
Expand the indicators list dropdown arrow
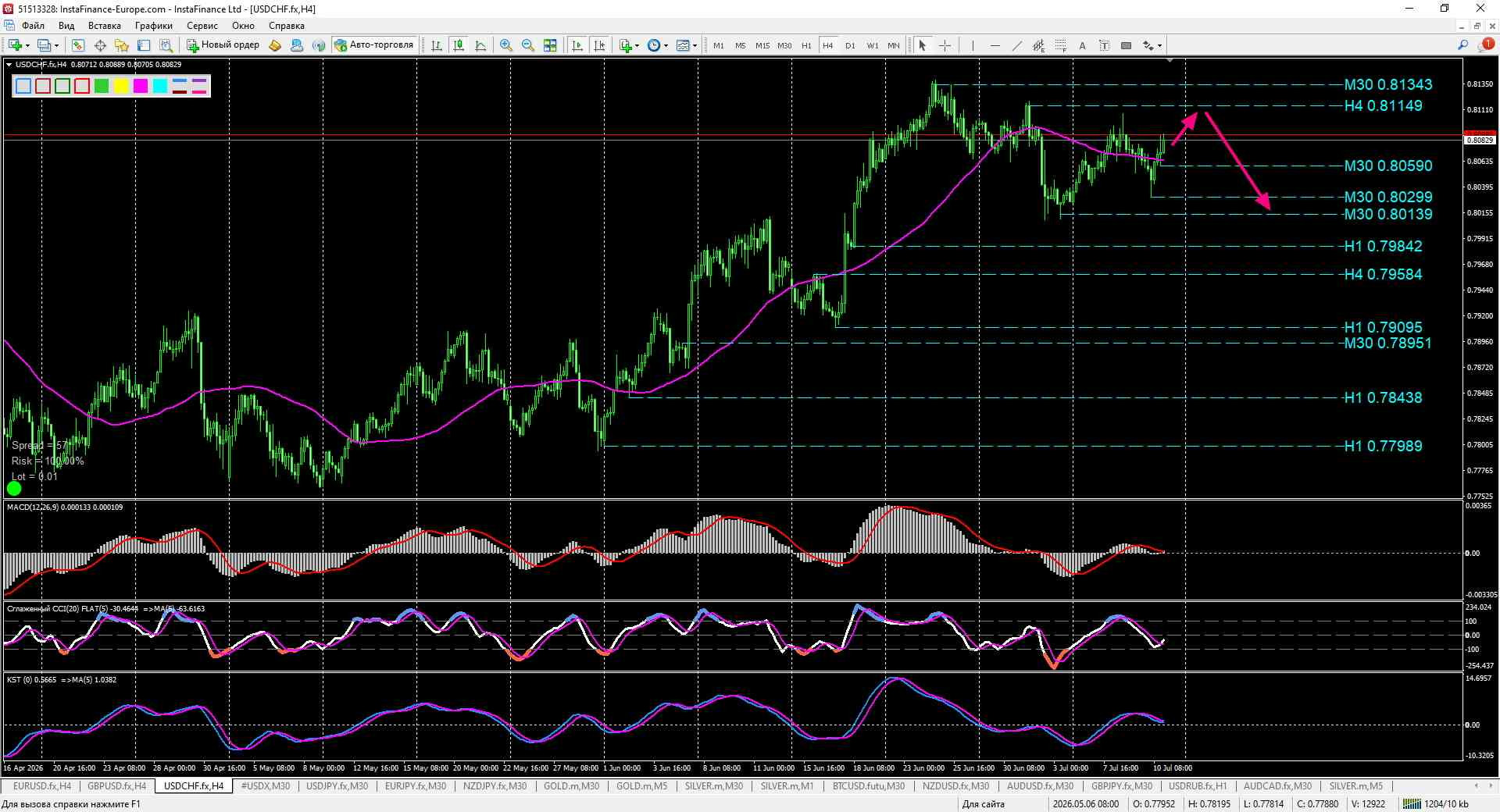637,45
